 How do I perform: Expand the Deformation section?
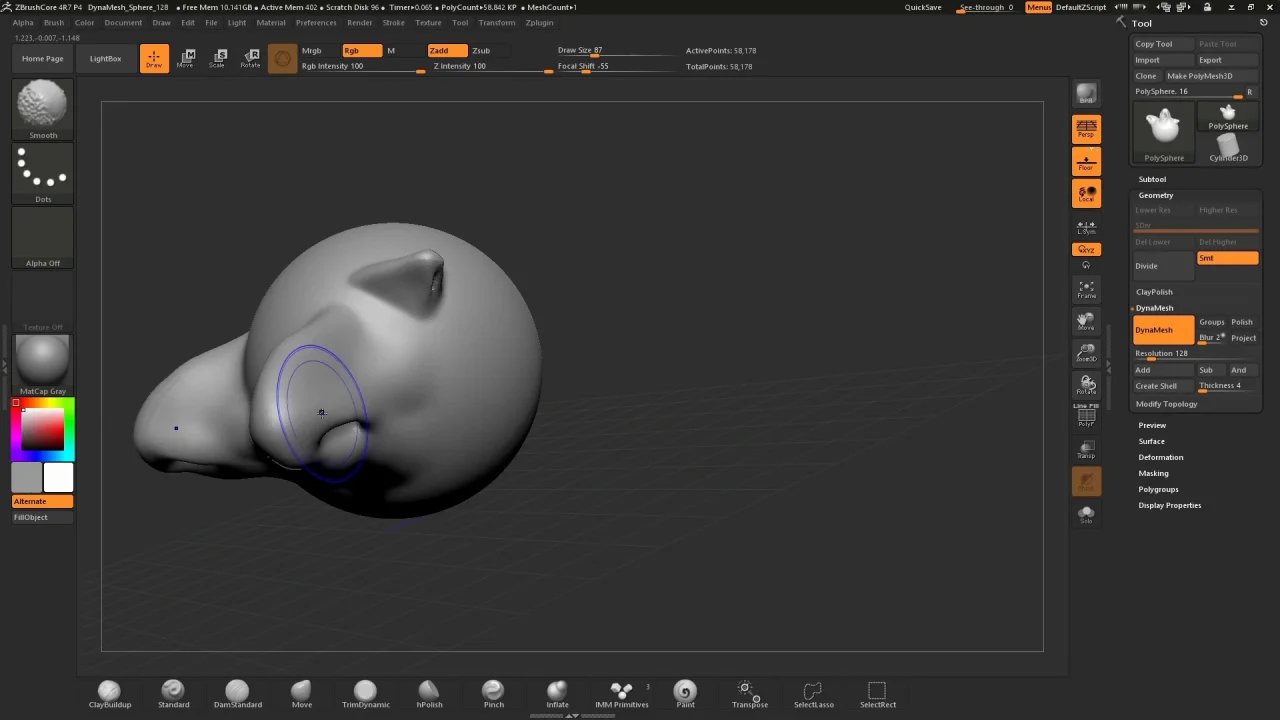point(1160,457)
